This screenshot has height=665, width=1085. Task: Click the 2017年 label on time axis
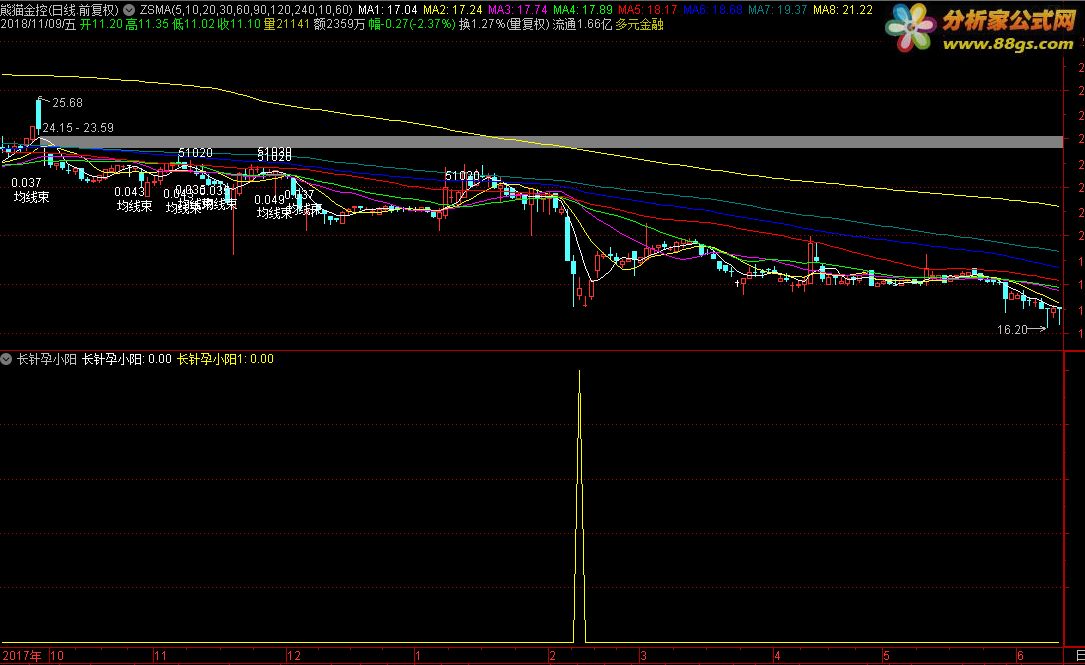click(x=22, y=655)
